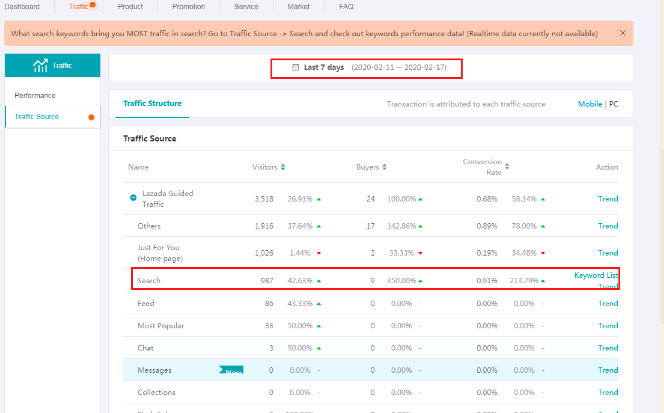Click the Others row name

(149, 226)
